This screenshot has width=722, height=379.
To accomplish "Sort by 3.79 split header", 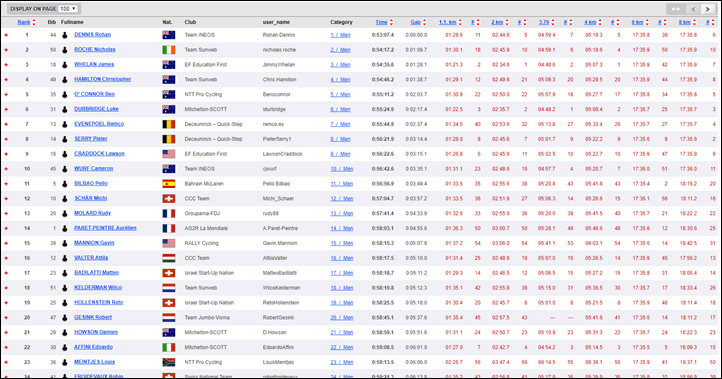I will [x=544, y=22].
